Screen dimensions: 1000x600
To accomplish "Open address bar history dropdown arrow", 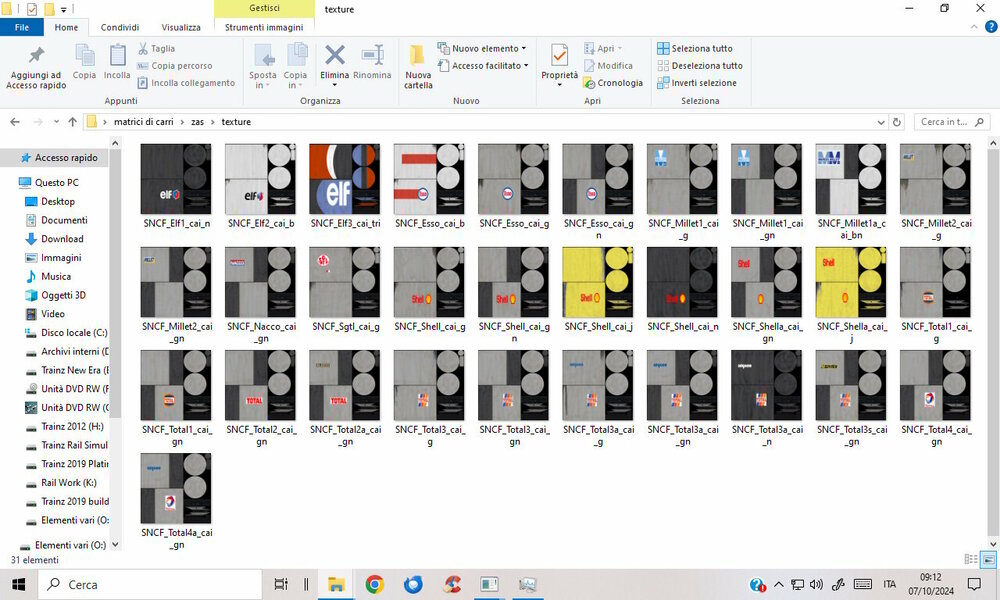I will coord(881,122).
